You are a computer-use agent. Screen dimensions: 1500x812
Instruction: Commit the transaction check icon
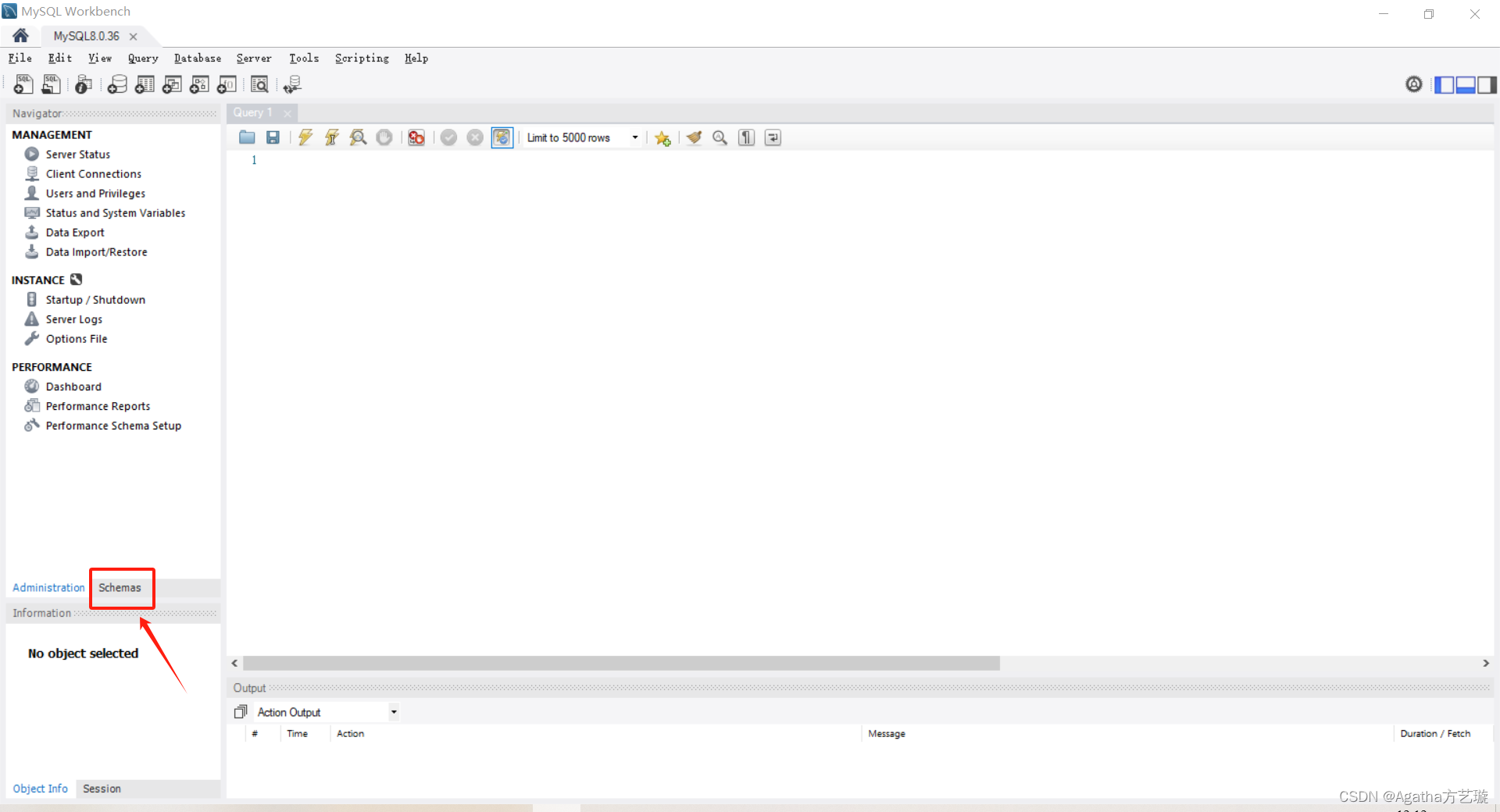coord(448,137)
